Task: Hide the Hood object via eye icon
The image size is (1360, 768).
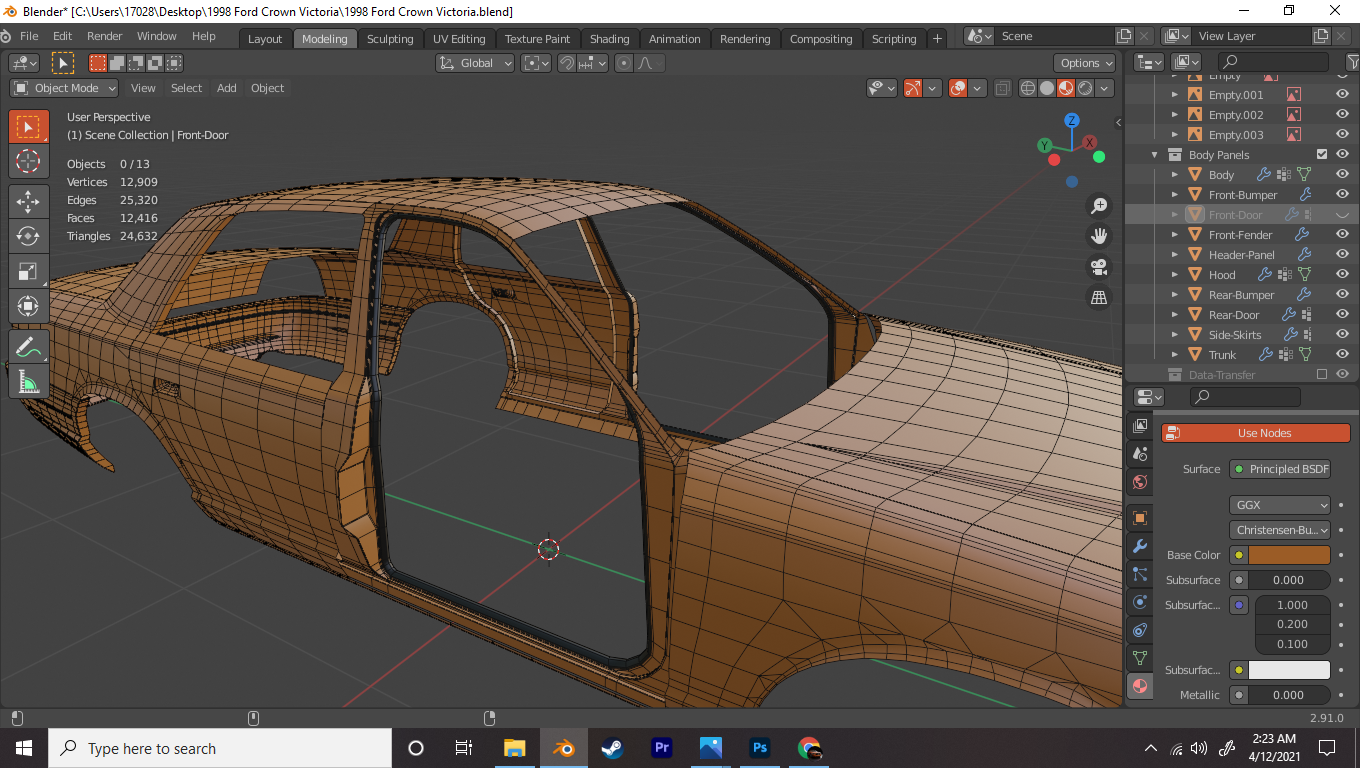Action: click(1342, 275)
